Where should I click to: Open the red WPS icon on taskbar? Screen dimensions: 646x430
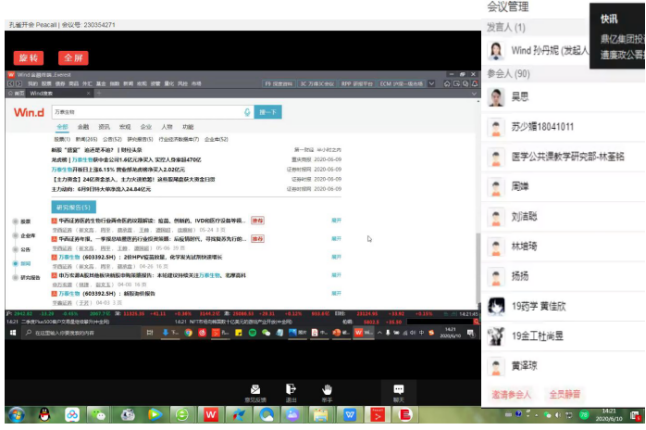pos(211,414)
